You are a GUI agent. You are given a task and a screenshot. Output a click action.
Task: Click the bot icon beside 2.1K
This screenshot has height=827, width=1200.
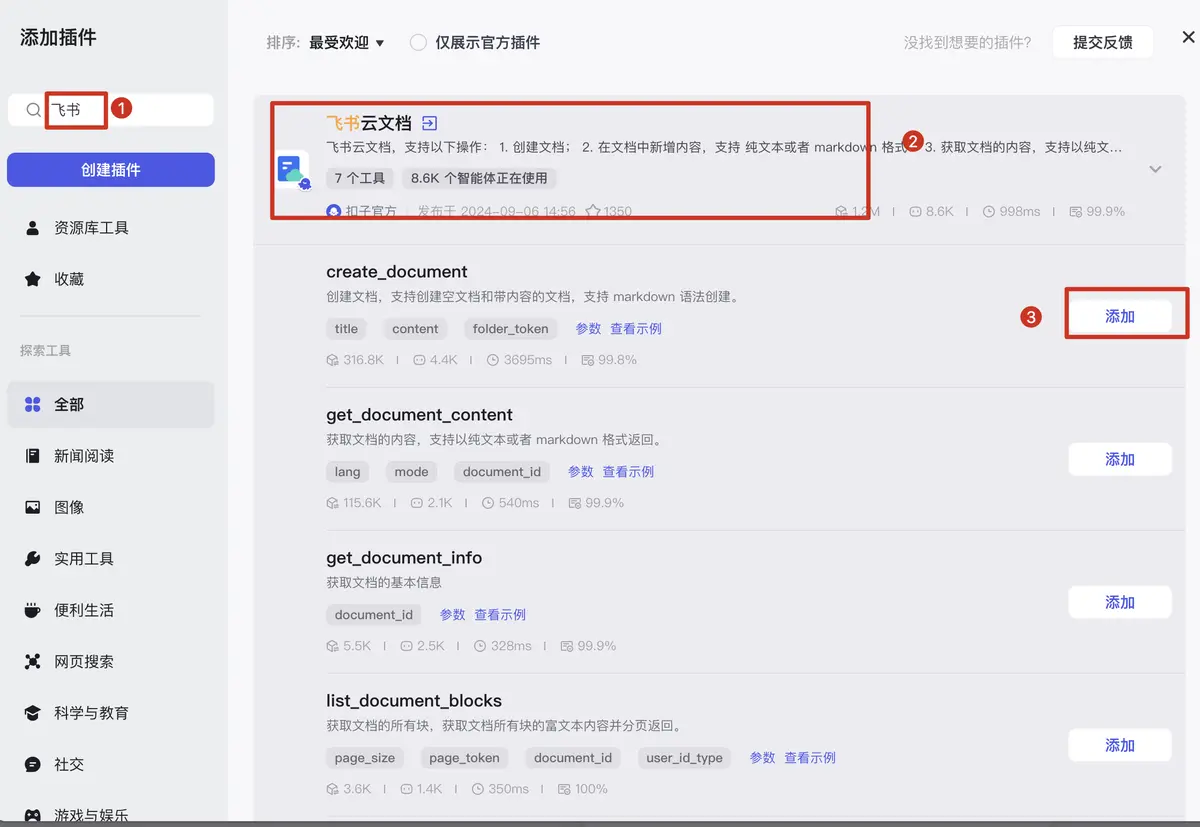coord(416,502)
